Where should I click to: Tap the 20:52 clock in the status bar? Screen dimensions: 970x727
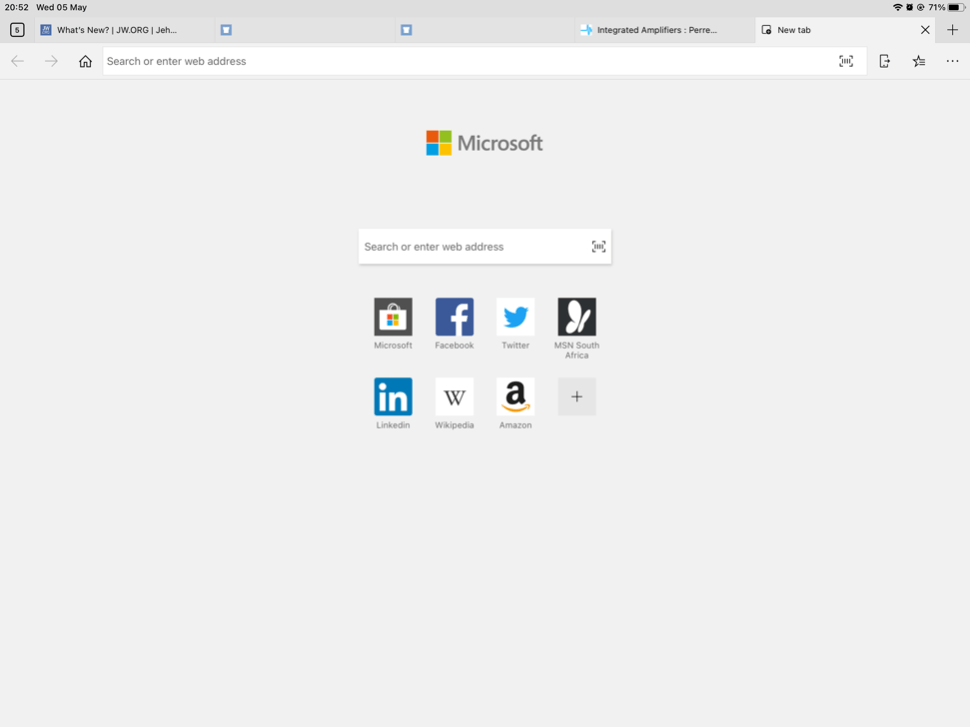[17, 7]
